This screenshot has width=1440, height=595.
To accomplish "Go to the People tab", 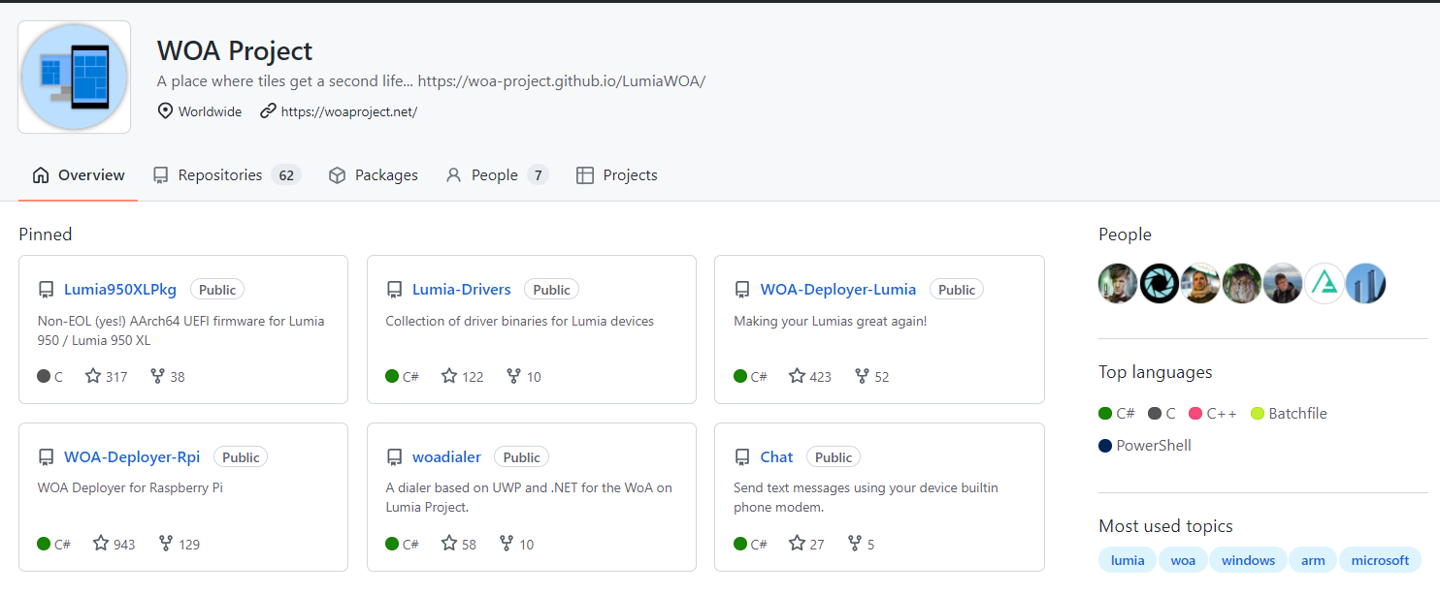I will (x=496, y=175).
